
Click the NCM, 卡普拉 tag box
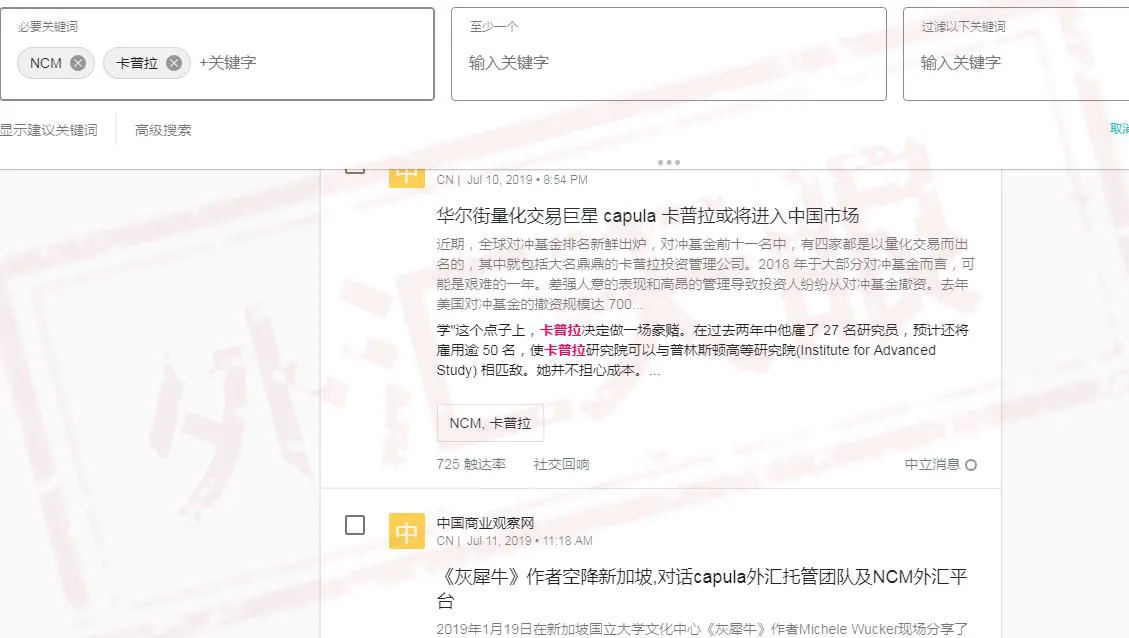(490, 423)
